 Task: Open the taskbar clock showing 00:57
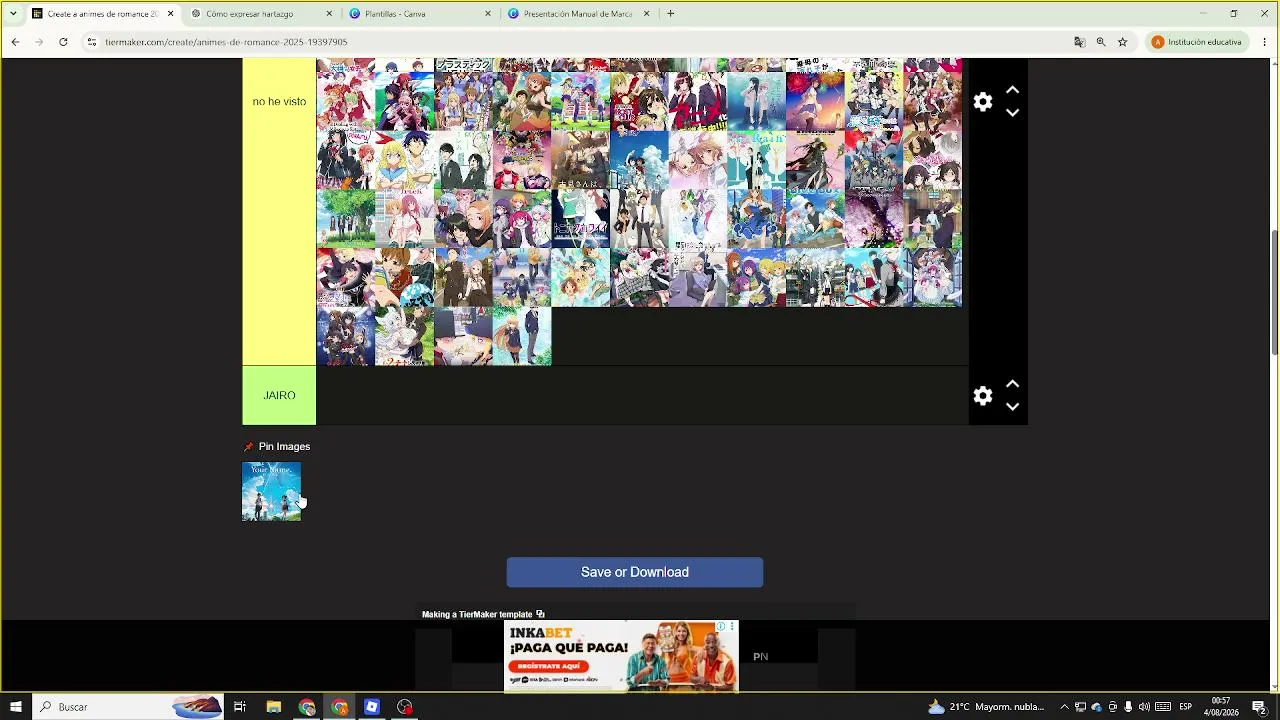(x=1221, y=707)
